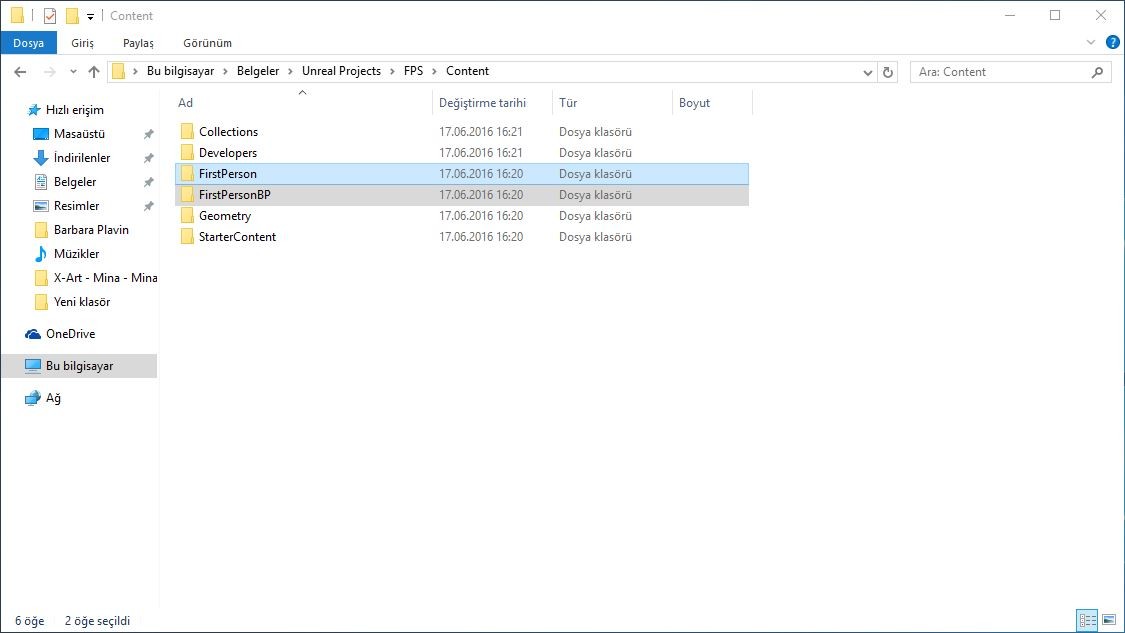Select the FirstPersonBP folder row
Image resolution: width=1125 pixels, height=633 pixels.
[x=462, y=194]
